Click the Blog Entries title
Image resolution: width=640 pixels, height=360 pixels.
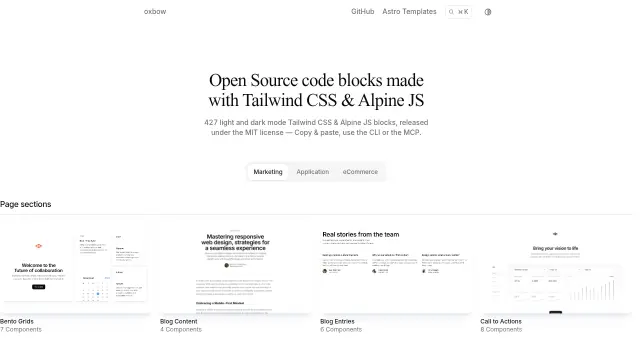[x=337, y=321]
